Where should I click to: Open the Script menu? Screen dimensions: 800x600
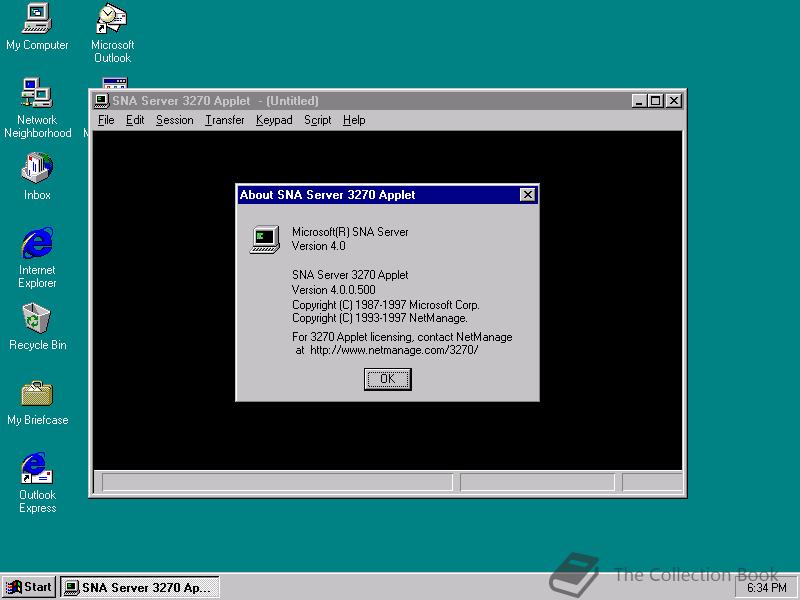click(x=317, y=120)
